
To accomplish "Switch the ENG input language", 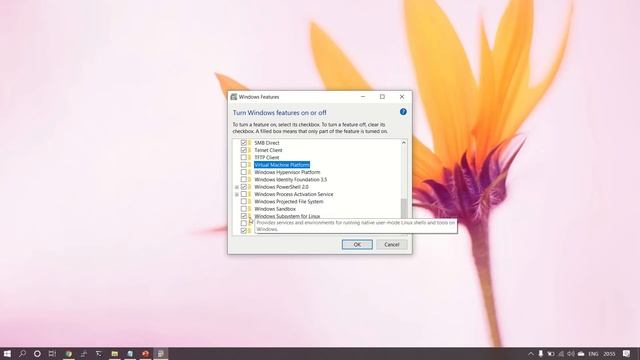I will coord(593,354).
